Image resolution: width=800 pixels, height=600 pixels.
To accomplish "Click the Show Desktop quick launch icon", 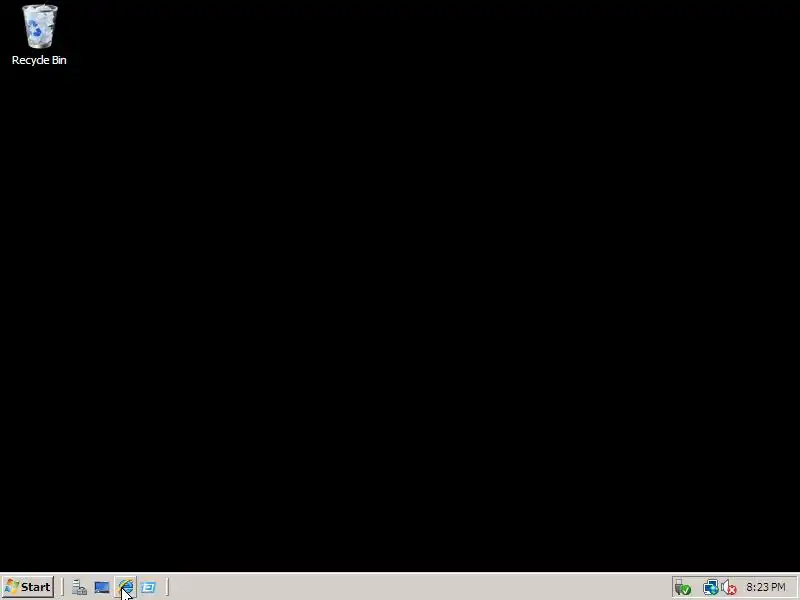I will [102, 587].
